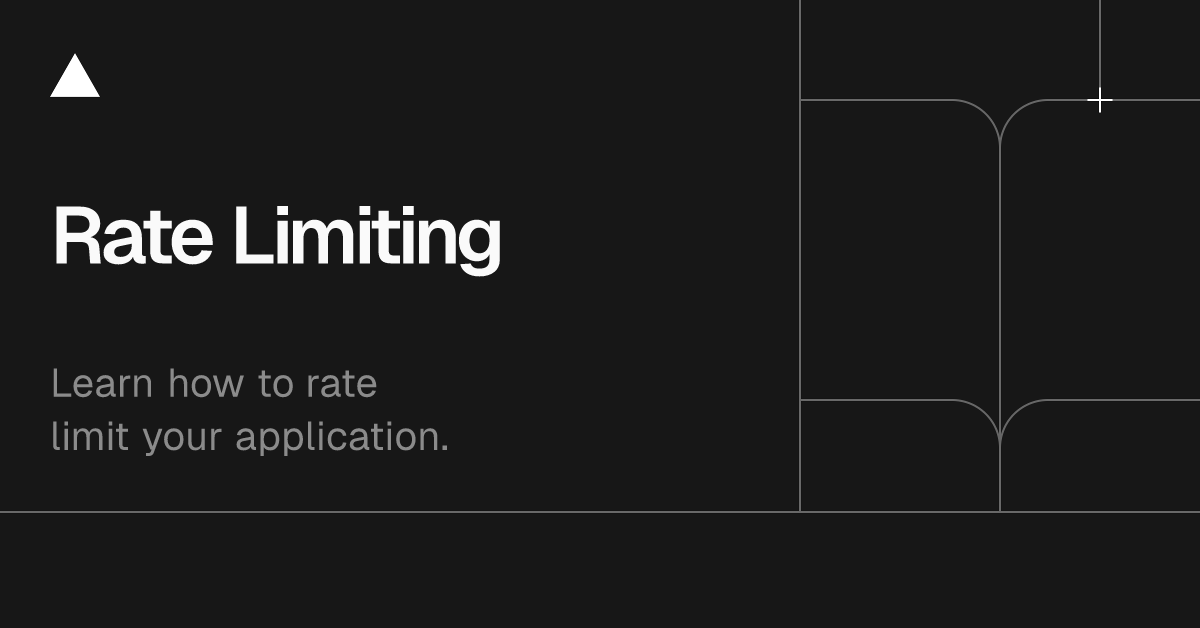This screenshot has height=628, width=1200.
Task: Click the tall grid cell left of the center line
Action: 900,250
